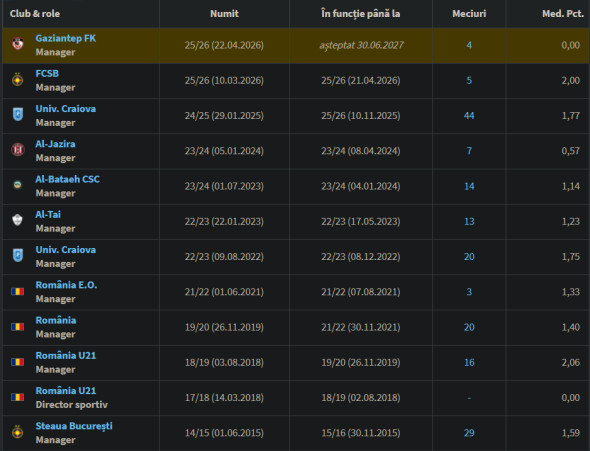This screenshot has width=590, height=451.
Task: Open the România E.O. team link
Action: 66,285
